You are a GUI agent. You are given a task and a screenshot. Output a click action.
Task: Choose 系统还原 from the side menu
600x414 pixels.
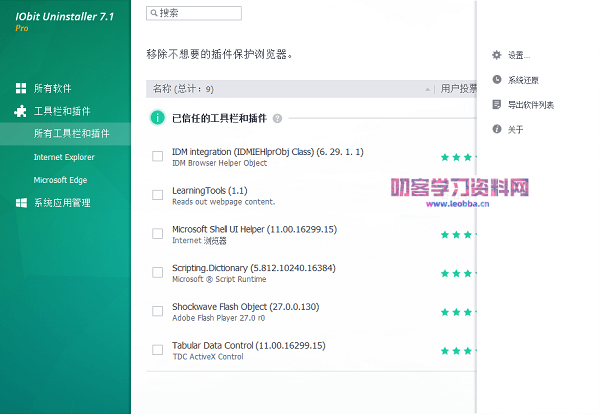click(x=523, y=80)
